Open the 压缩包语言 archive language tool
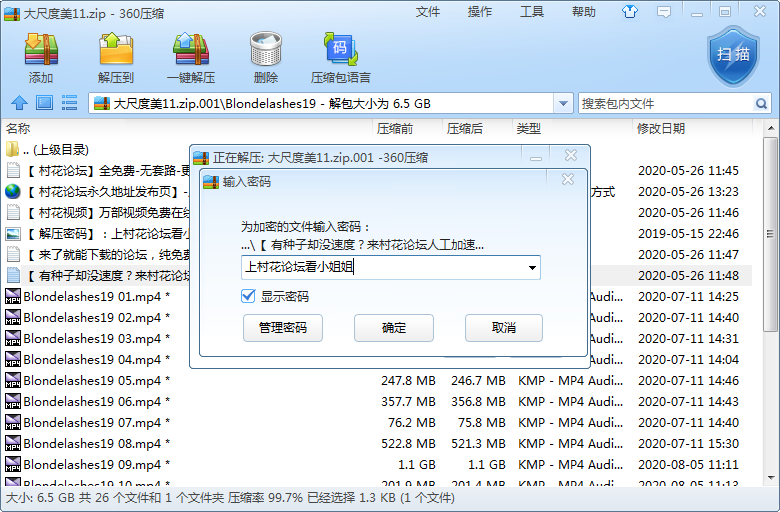 341,49
